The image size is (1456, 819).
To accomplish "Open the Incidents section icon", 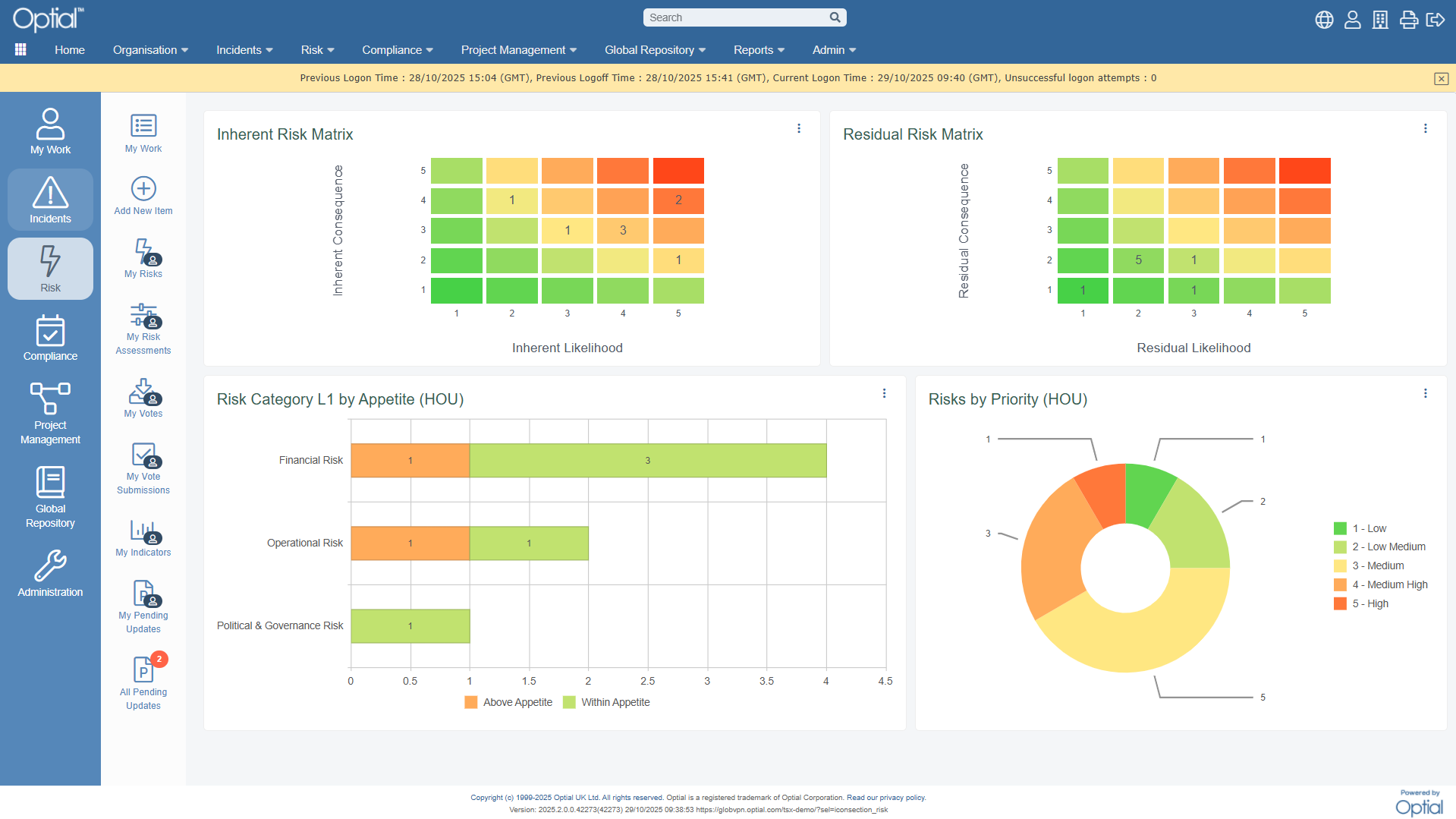I will (x=50, y=197).
